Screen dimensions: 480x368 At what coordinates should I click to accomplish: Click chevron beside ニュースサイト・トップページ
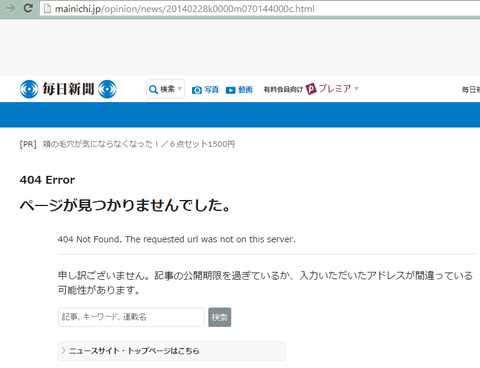pyautogui.click(x=63, y=351)
